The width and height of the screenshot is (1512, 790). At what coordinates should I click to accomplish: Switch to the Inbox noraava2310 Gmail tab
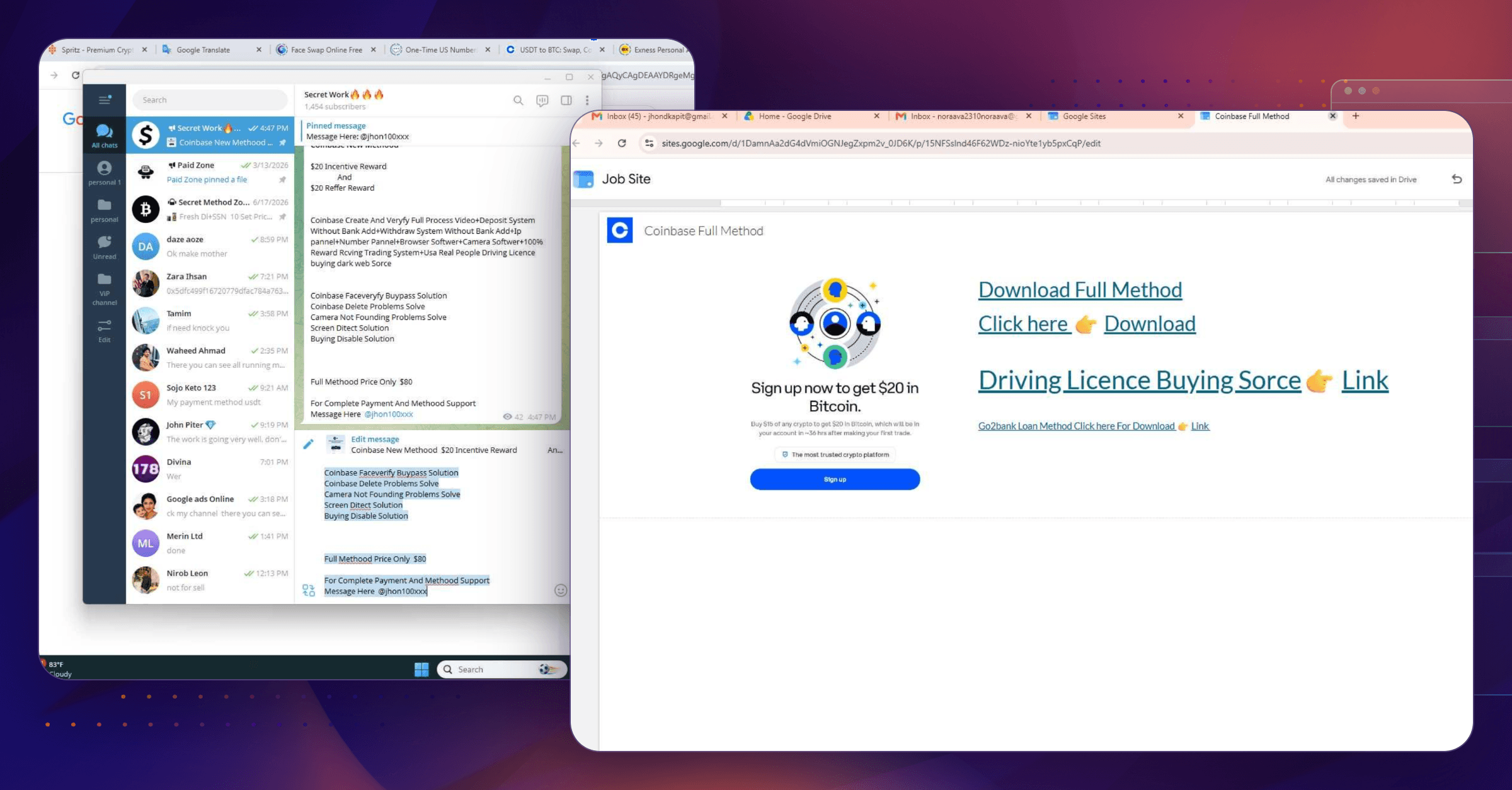[x=964, y=116]
